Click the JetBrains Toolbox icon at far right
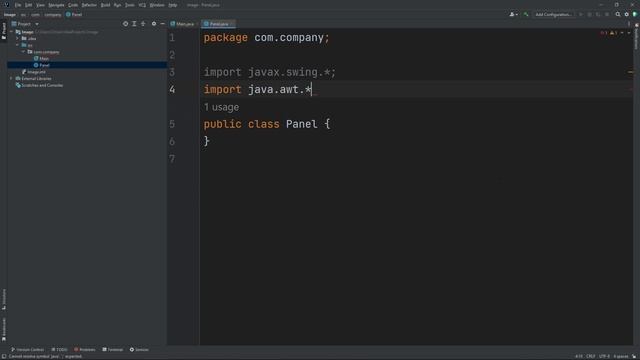The height and width of the screenshot is (360, 640). click(635, 14)
